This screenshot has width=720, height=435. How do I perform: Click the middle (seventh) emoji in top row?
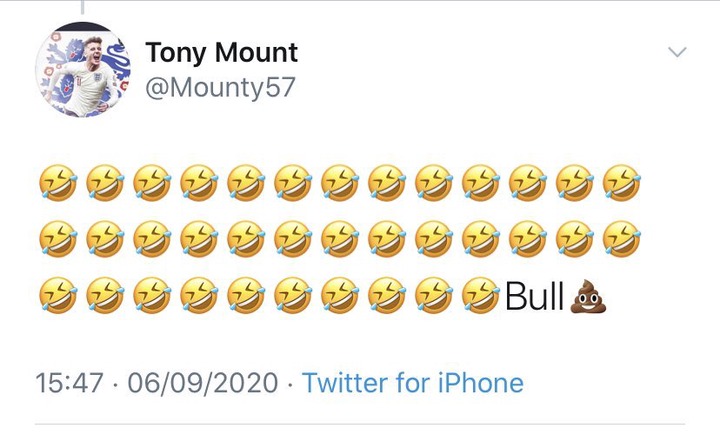338,184
